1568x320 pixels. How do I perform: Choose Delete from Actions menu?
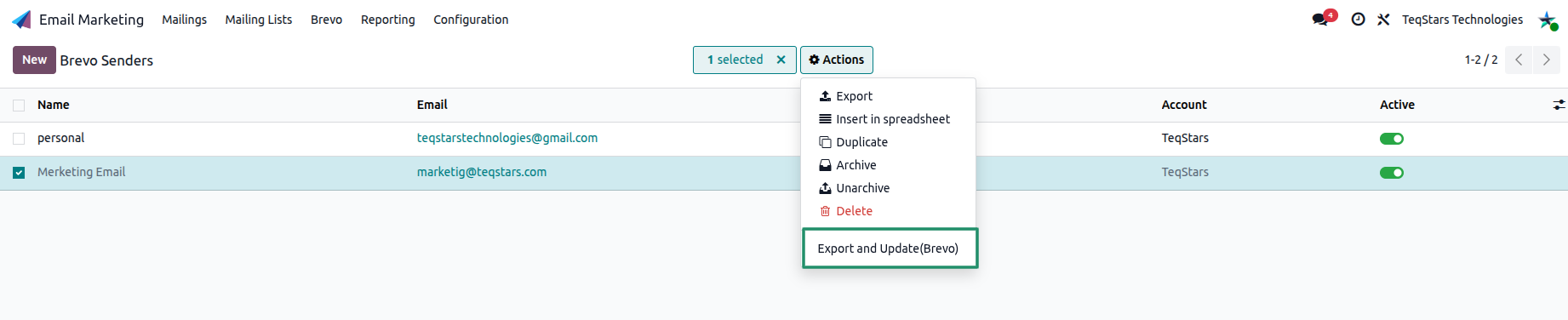[x=888, y=211]
